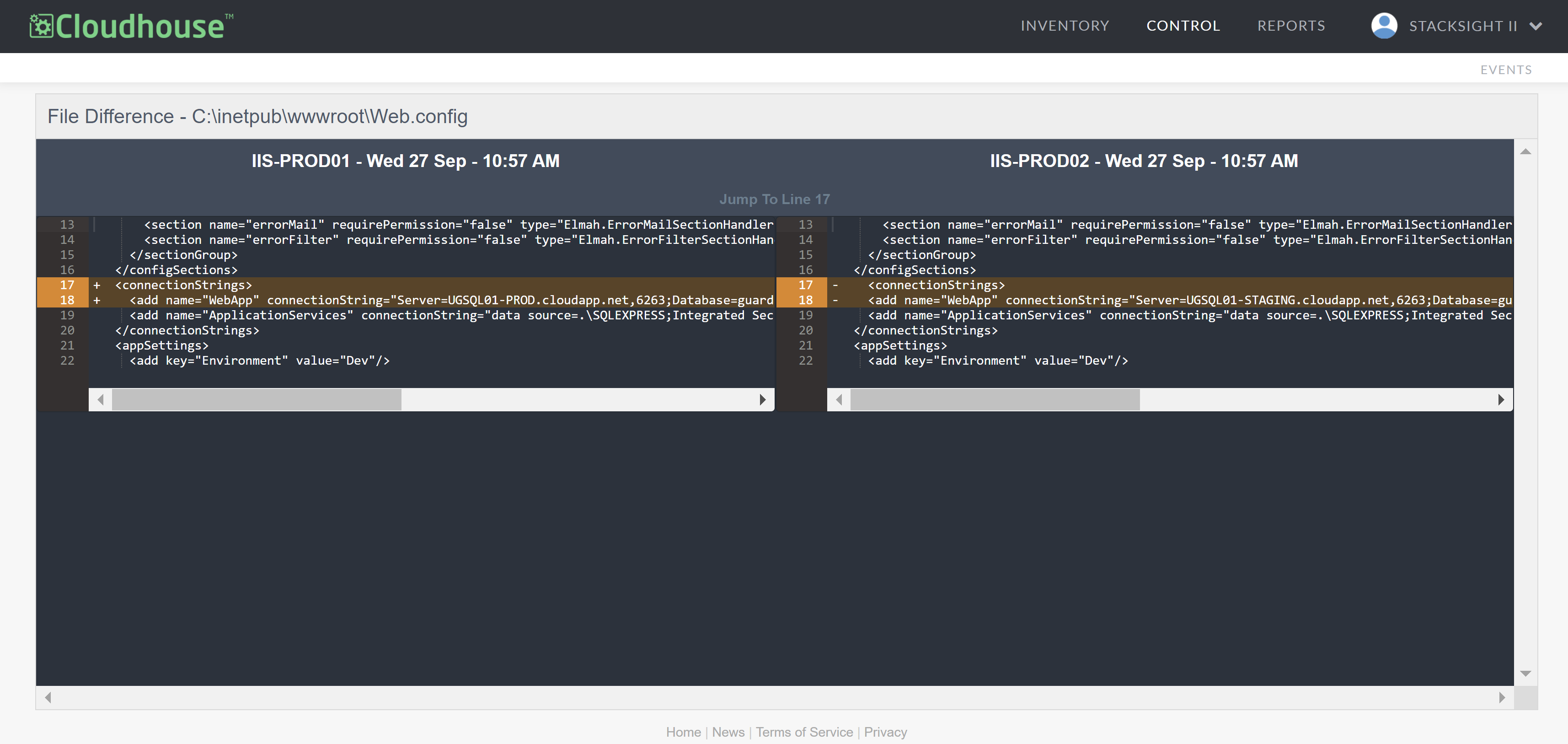Open the Privacy footer link
This screenshot has height=744, width=1568.
pyautogui.click(x=885, y=732)
